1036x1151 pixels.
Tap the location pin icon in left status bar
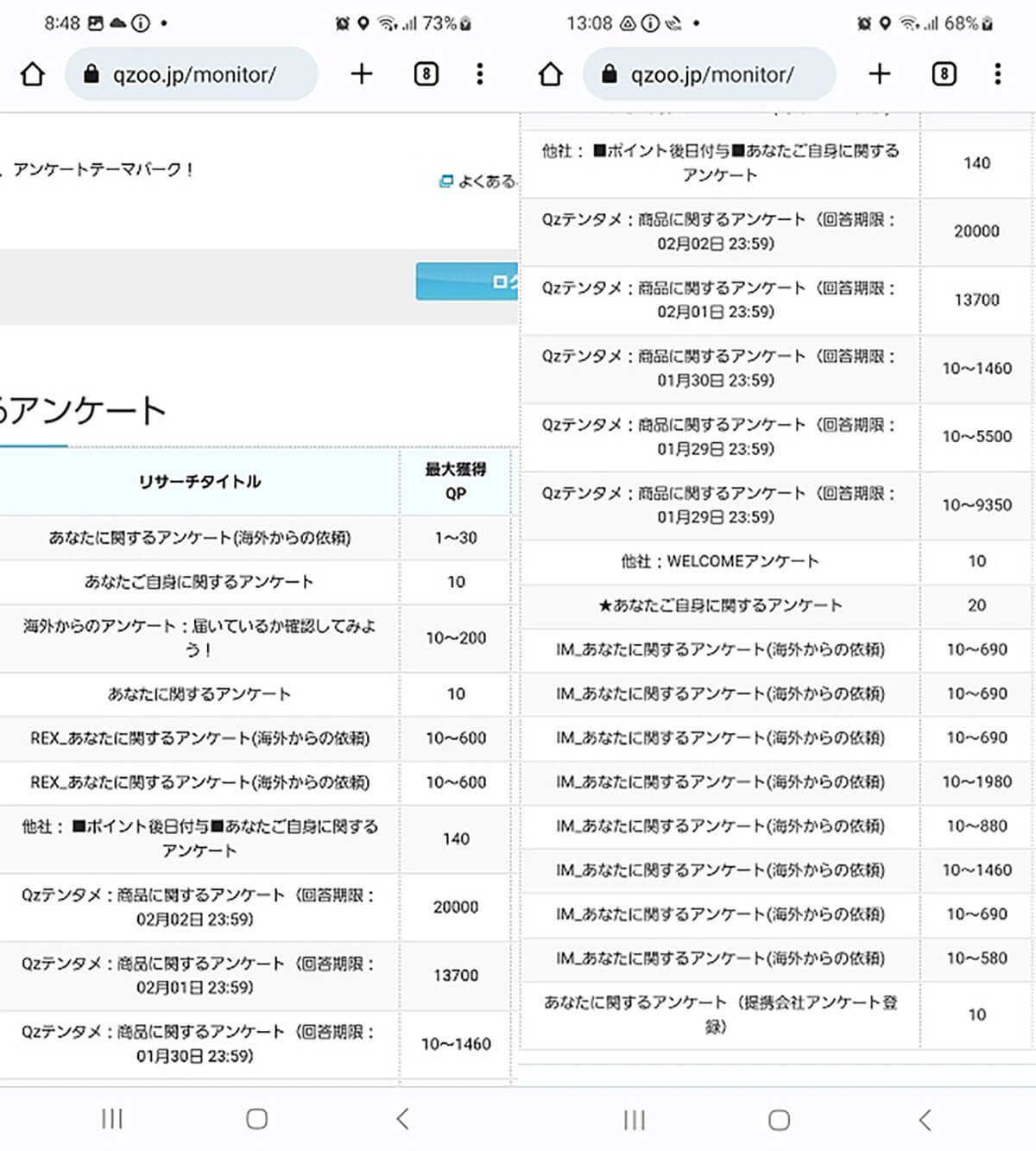363,23
